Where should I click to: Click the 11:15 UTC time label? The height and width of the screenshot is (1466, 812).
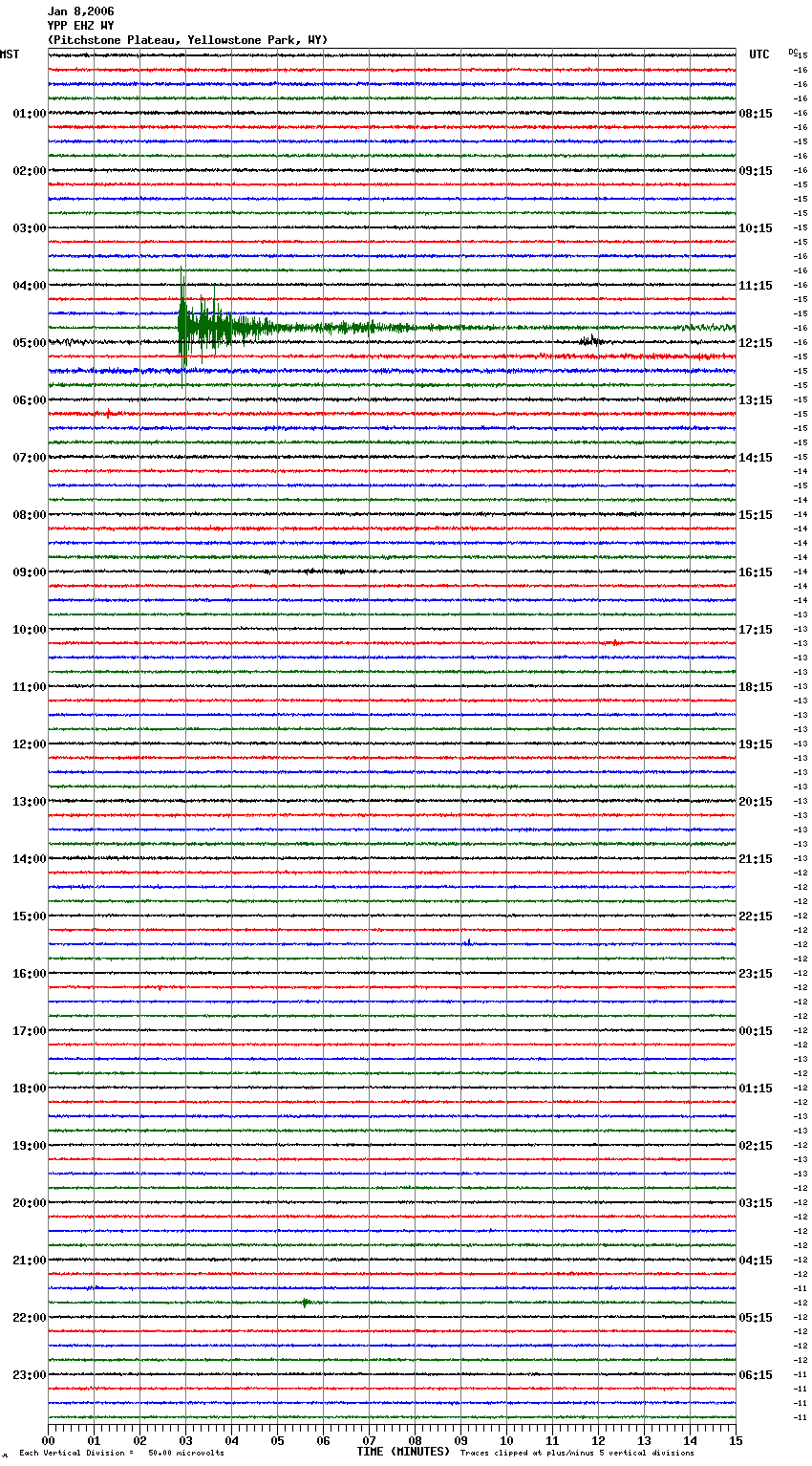coord(756,286)
